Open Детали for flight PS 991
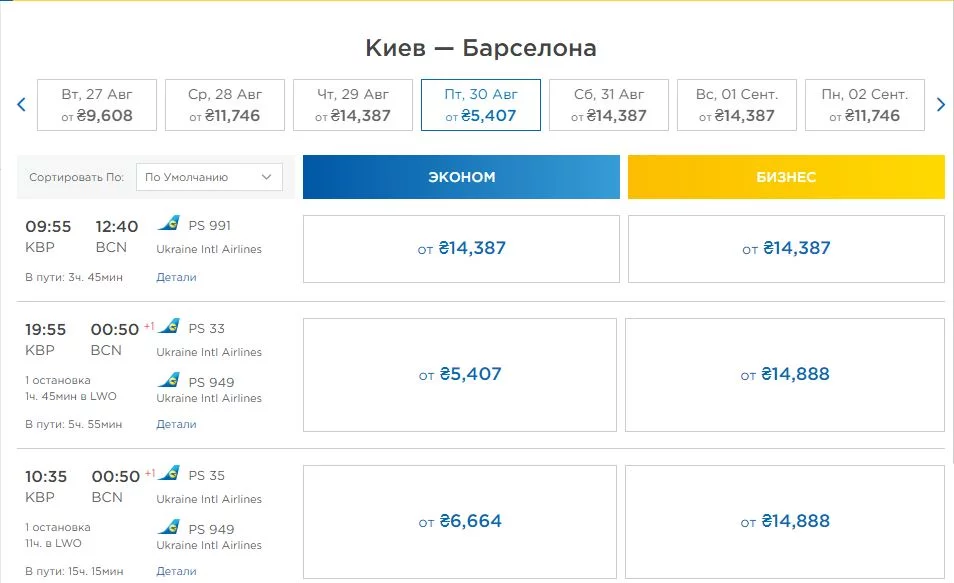 [x=176, y=277]
